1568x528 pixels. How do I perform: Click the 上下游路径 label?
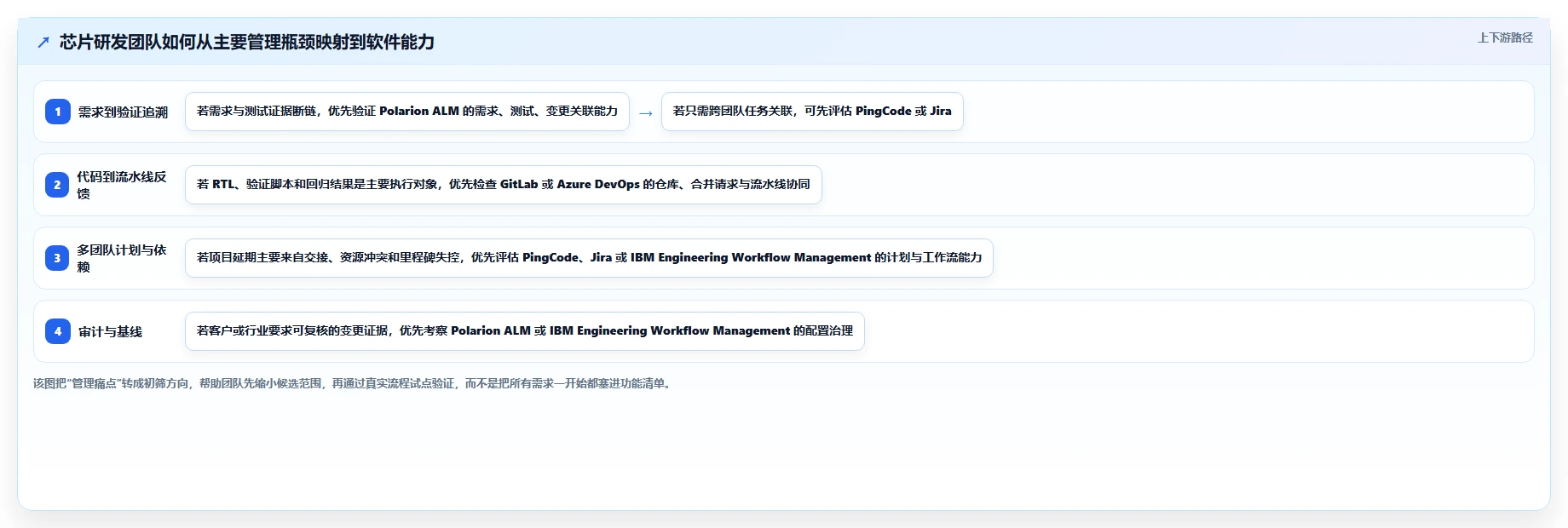click(1505, 37)
